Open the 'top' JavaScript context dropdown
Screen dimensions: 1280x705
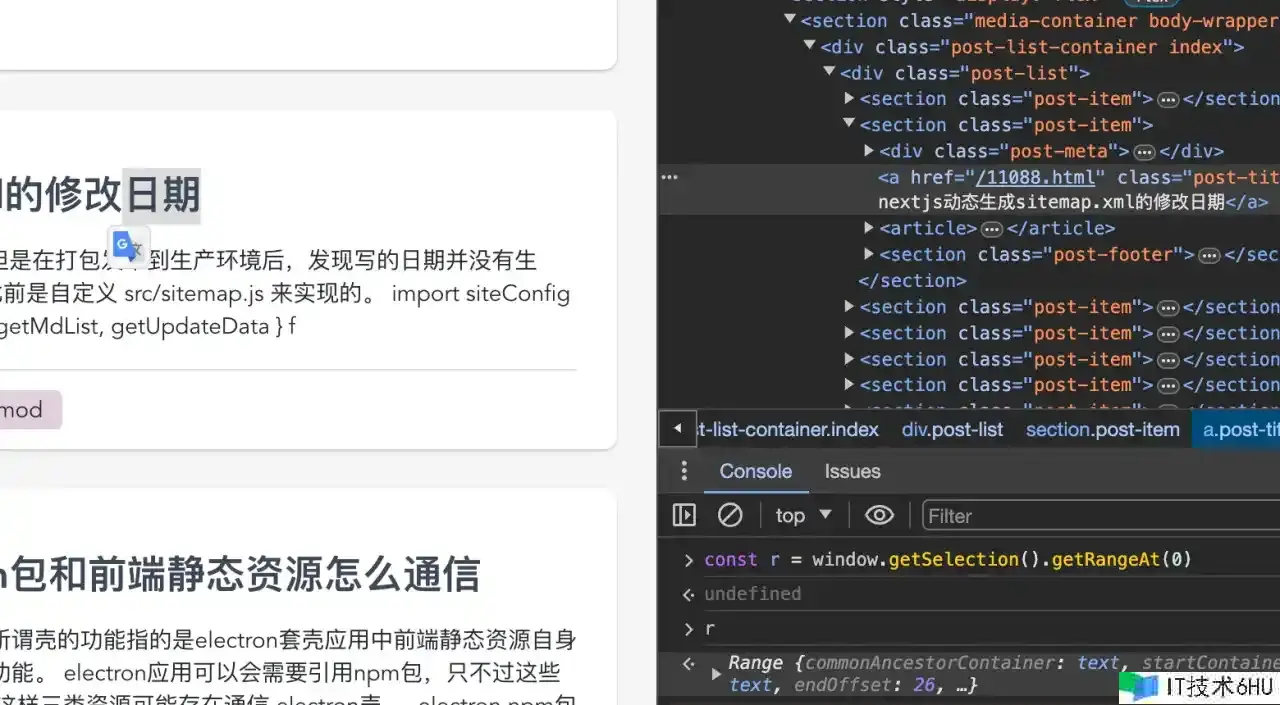coord(803,515)
